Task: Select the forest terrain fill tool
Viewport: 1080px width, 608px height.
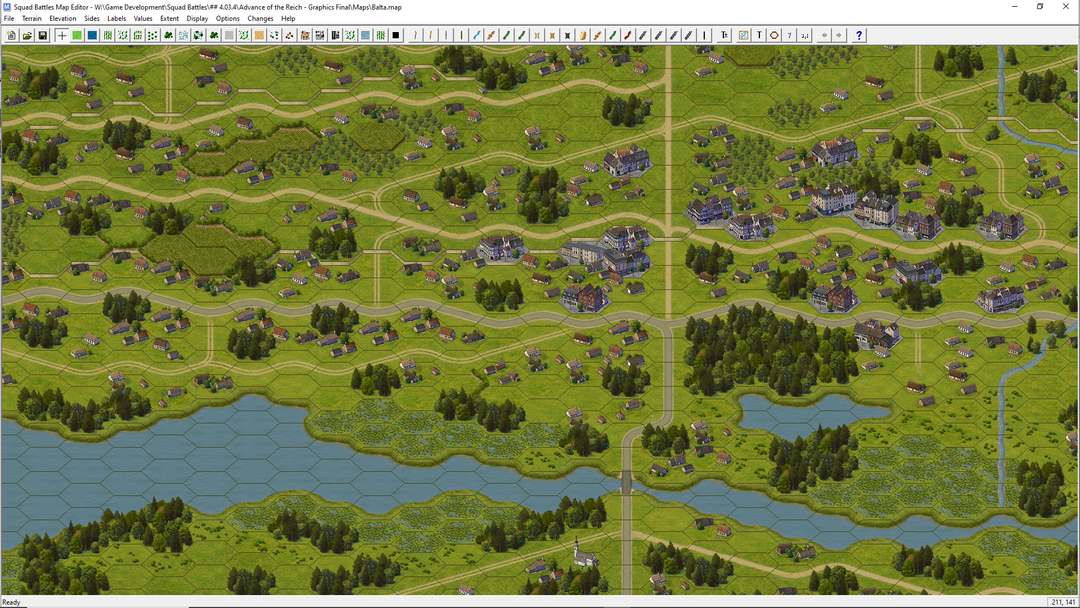Action: click(167, 34)
